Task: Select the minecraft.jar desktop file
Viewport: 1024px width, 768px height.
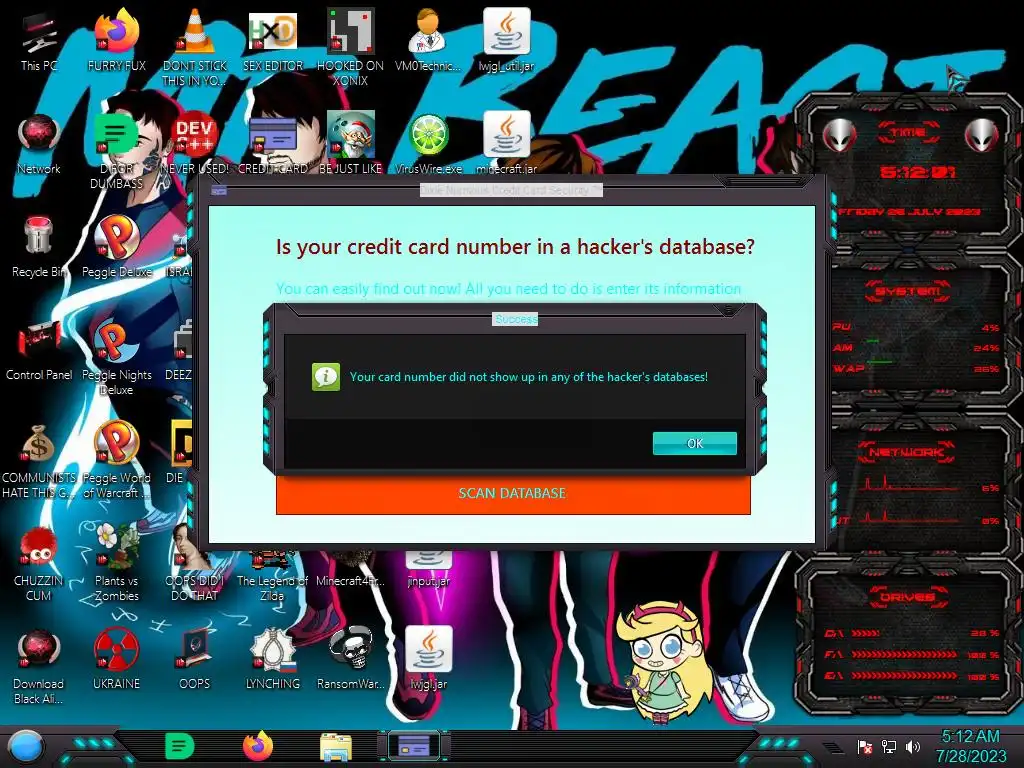Action: [507, 144]
